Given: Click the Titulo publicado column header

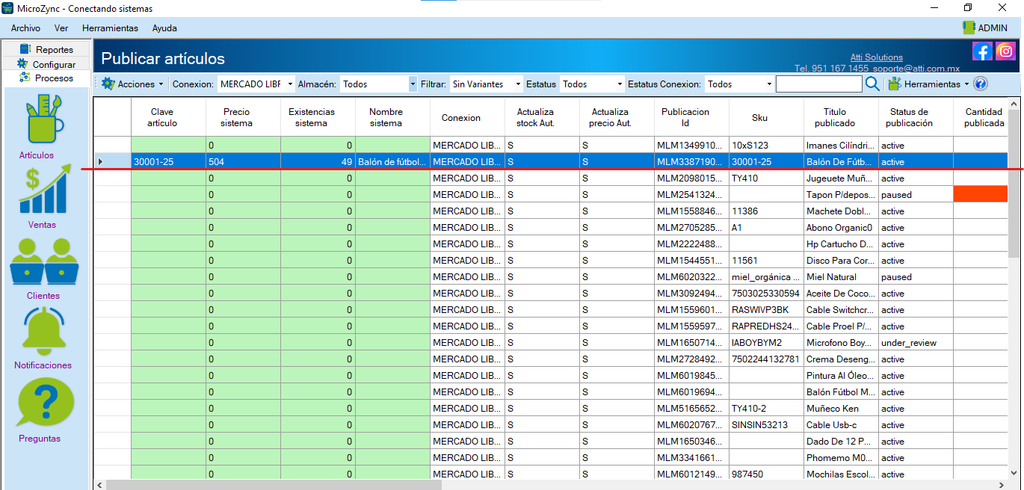Looking at the screenshot, I should (x=841, y=118).
